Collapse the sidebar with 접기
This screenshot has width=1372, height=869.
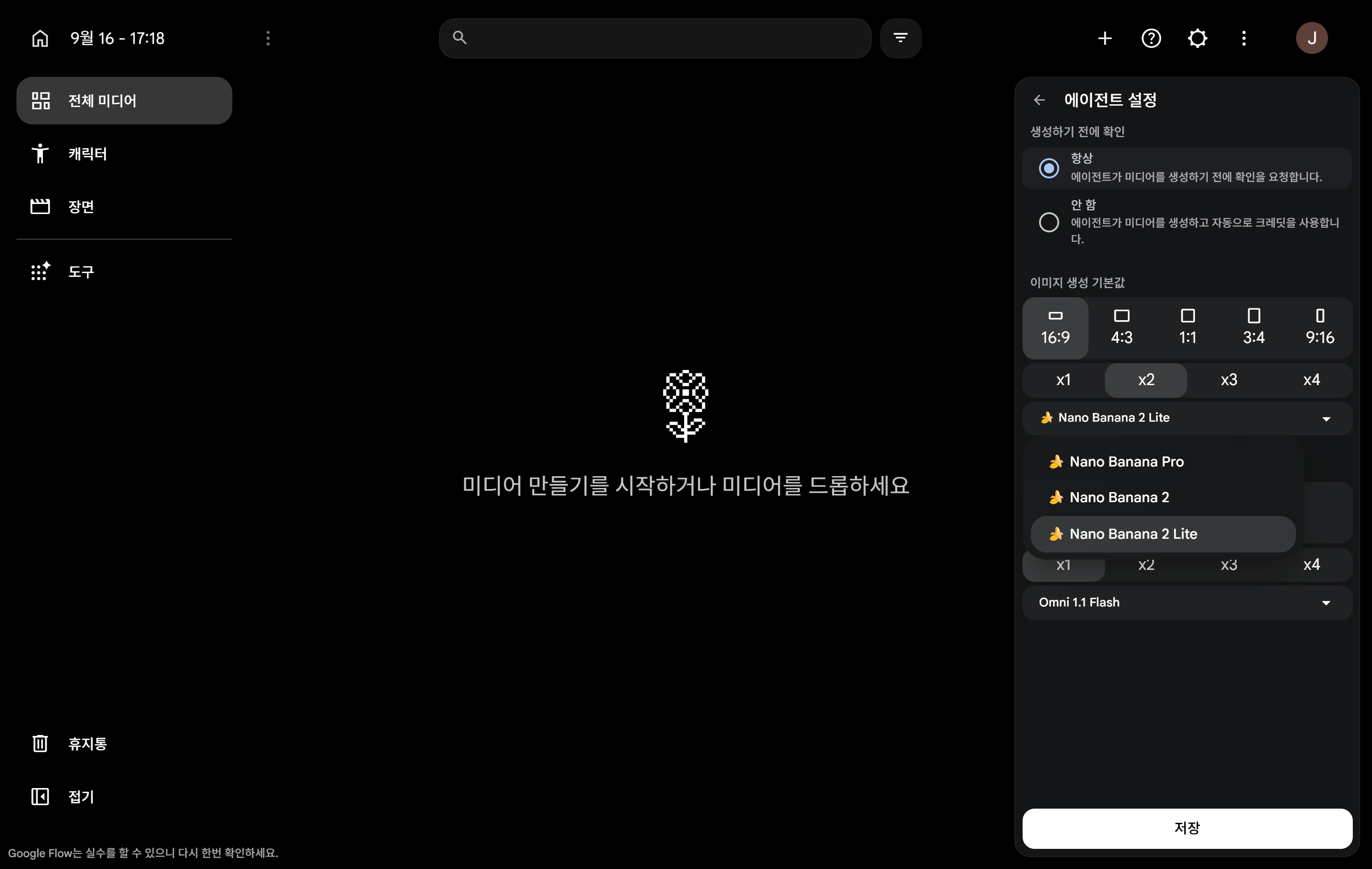(x=124, y=797)
